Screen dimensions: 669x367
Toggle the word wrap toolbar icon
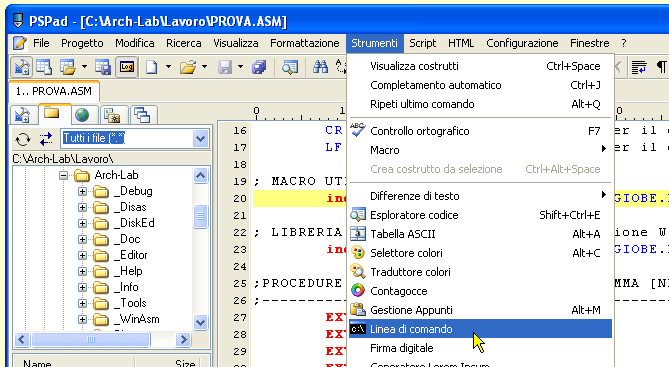[x=639, y=67]
